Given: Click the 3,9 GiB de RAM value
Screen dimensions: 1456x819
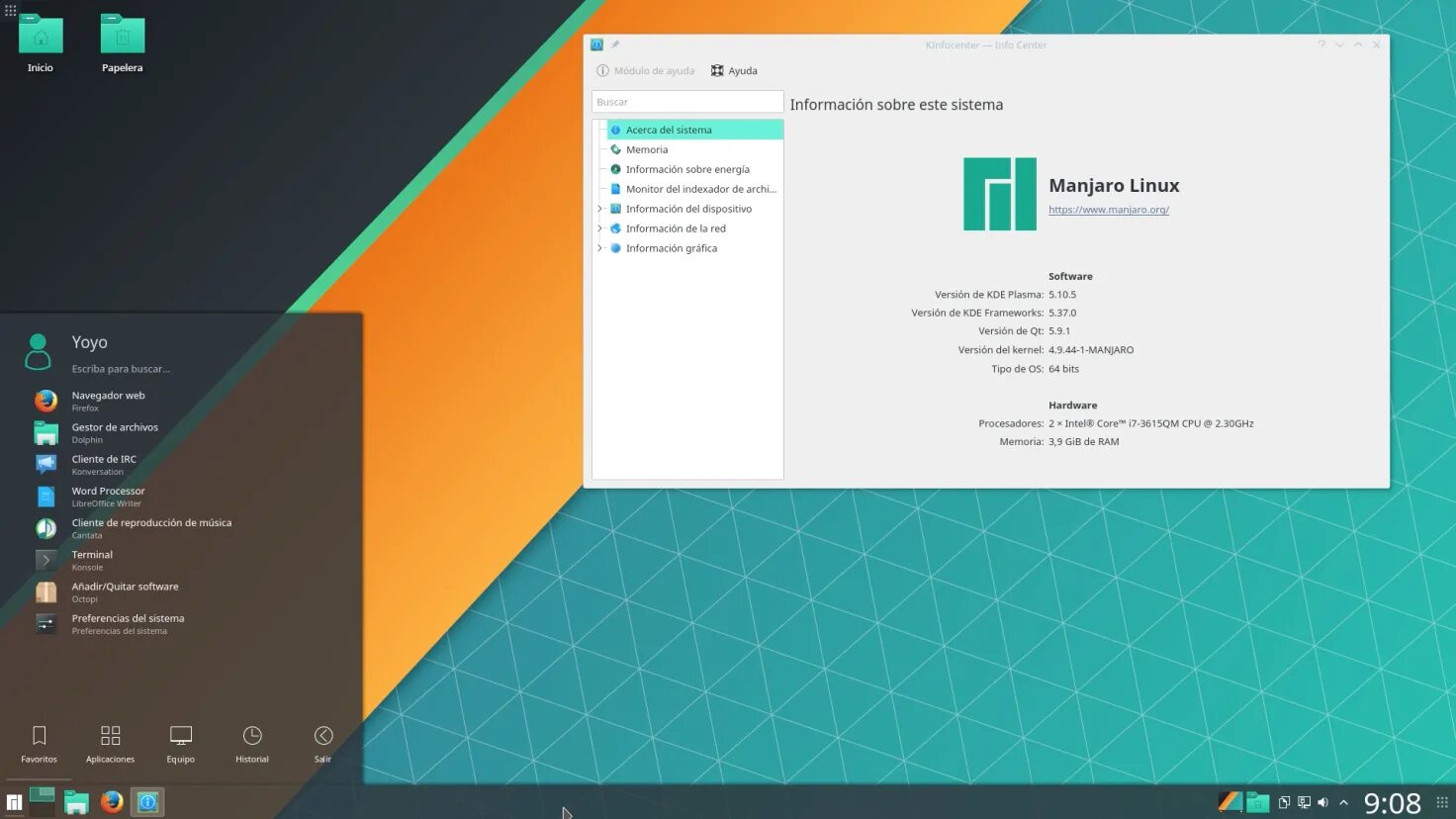Looking at the screenshot, I should (1084, 442).
